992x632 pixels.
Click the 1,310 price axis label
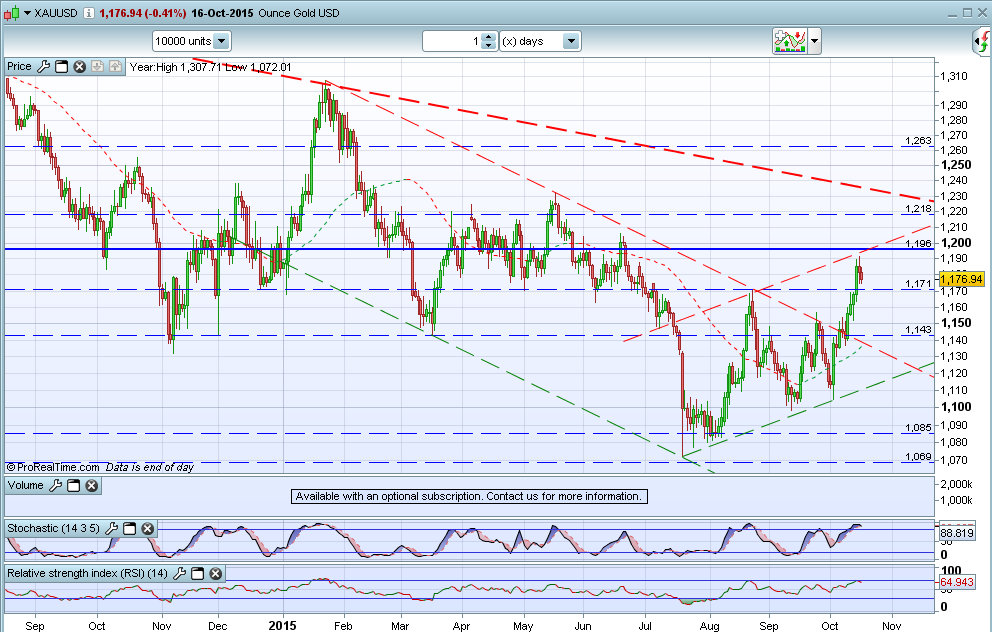954,77
